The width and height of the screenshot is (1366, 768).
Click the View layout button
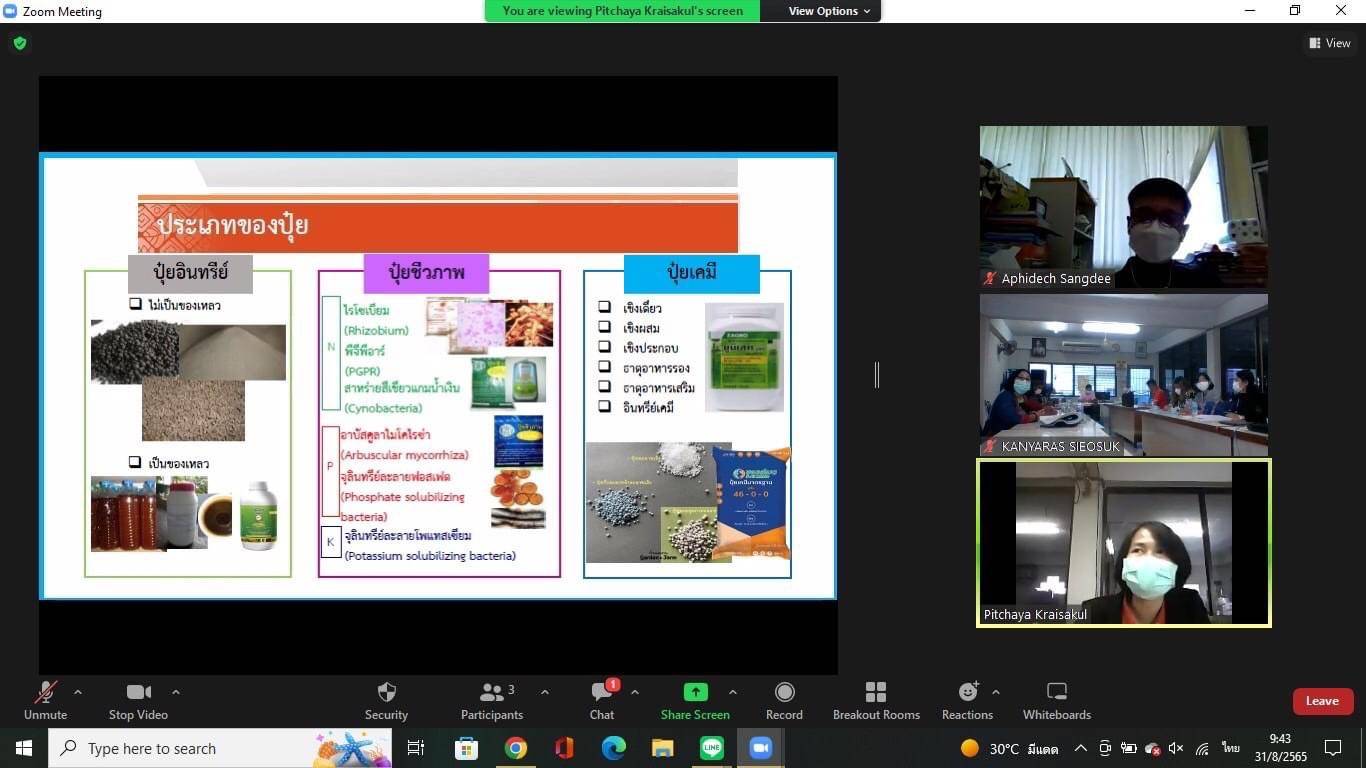[1330, 43]
